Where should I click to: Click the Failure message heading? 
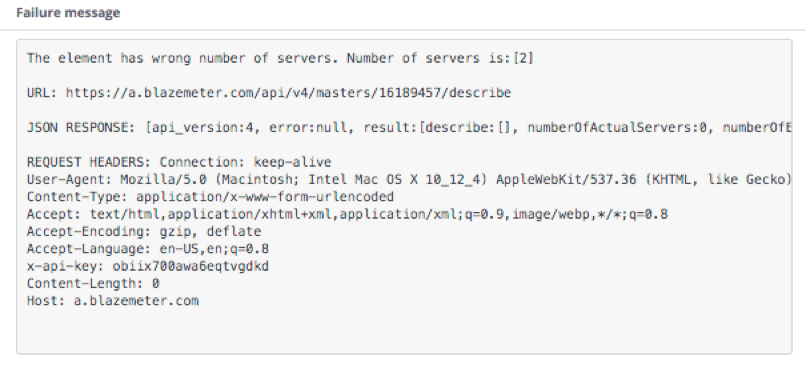point(68,13)
